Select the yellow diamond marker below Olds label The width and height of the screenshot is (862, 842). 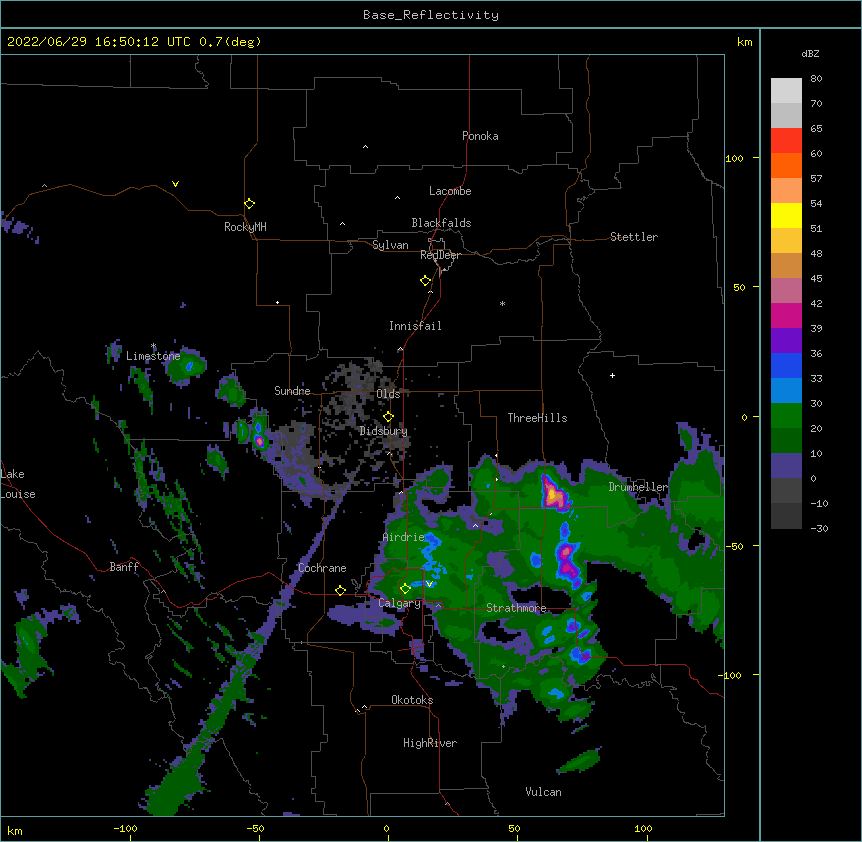pos(388,417)
